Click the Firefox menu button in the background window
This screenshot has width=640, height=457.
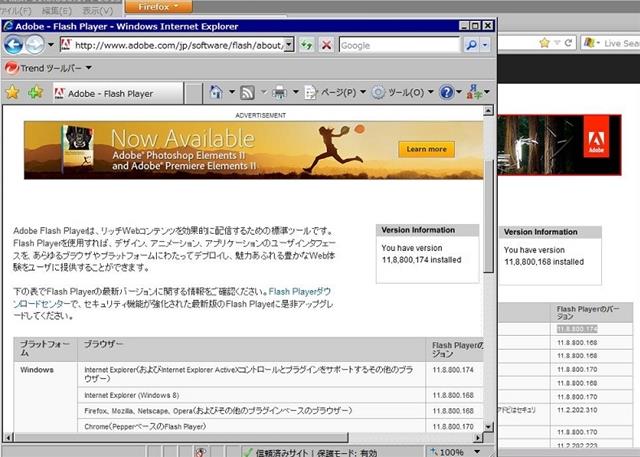pyautogui.click(x=158, y=7)
